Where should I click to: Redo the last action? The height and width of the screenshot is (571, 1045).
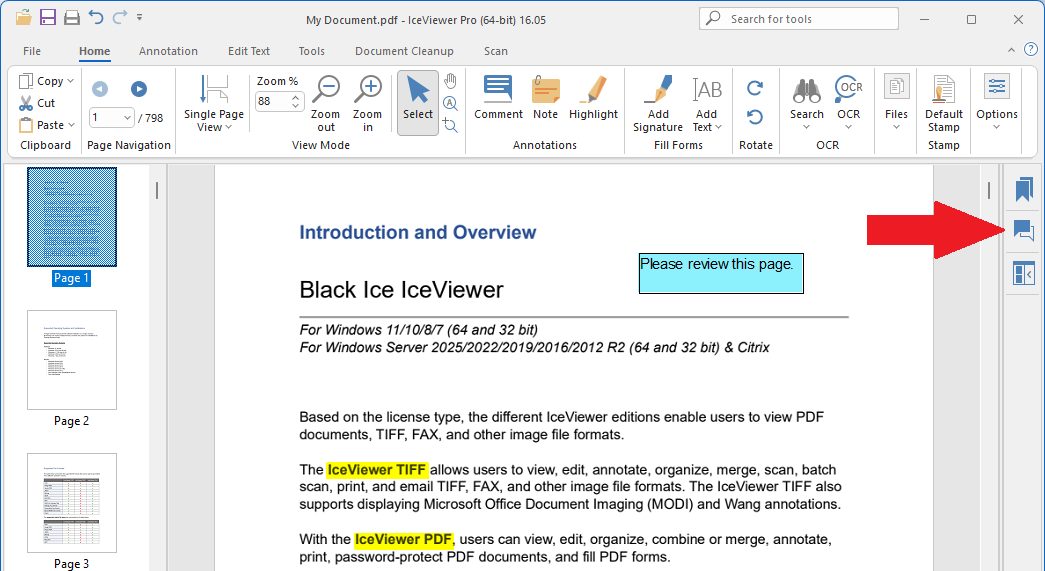coord(120,17)
